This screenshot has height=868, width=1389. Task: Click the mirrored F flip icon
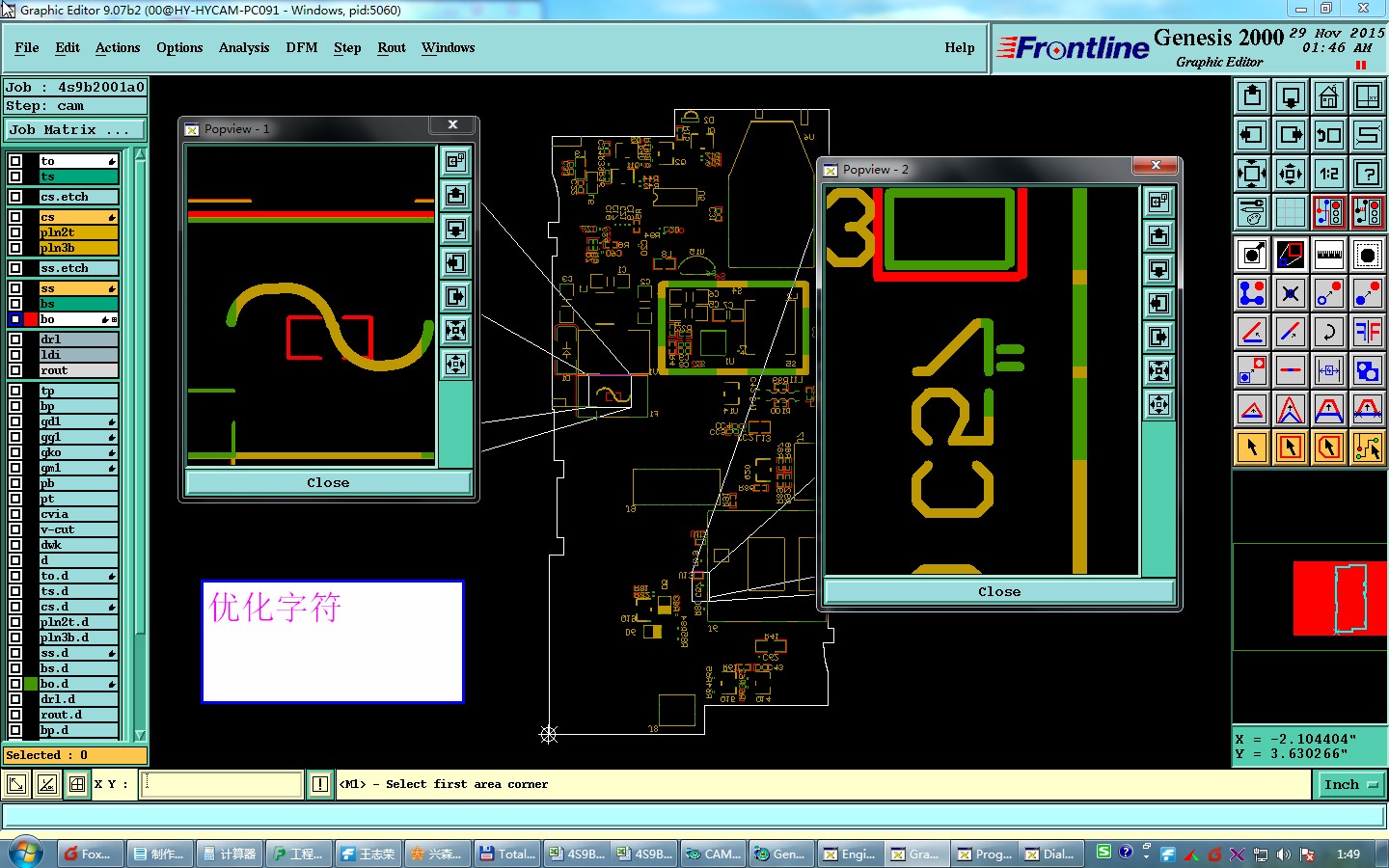[1368, 332]
